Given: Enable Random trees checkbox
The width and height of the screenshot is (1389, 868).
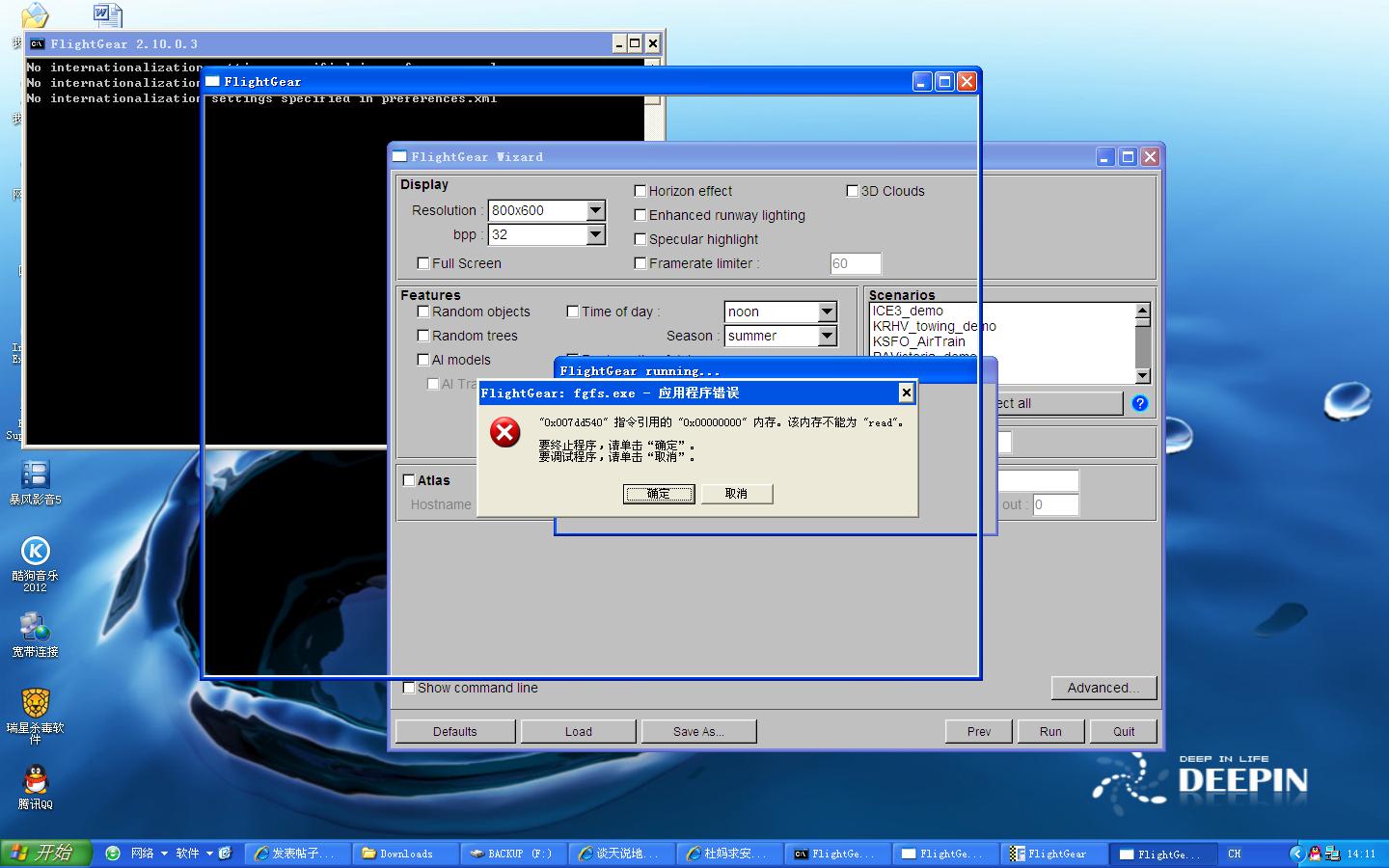Looking at the screenshot, I should click(422, 336).
